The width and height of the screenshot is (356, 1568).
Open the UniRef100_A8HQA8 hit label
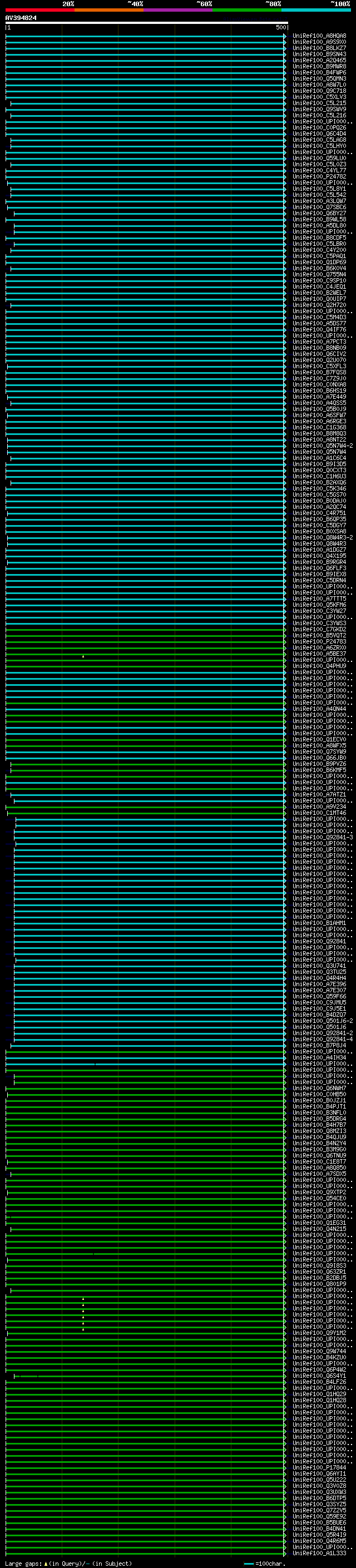(319, 36)
